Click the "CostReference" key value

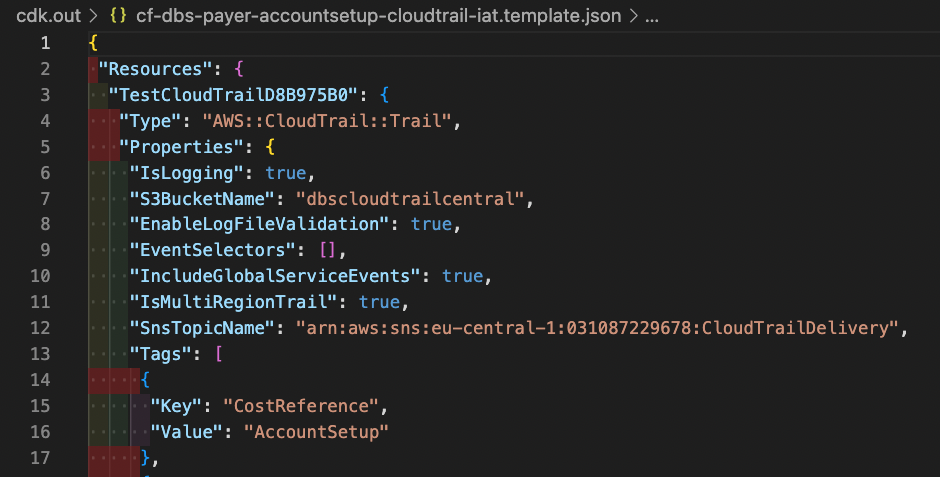(301, 406)
